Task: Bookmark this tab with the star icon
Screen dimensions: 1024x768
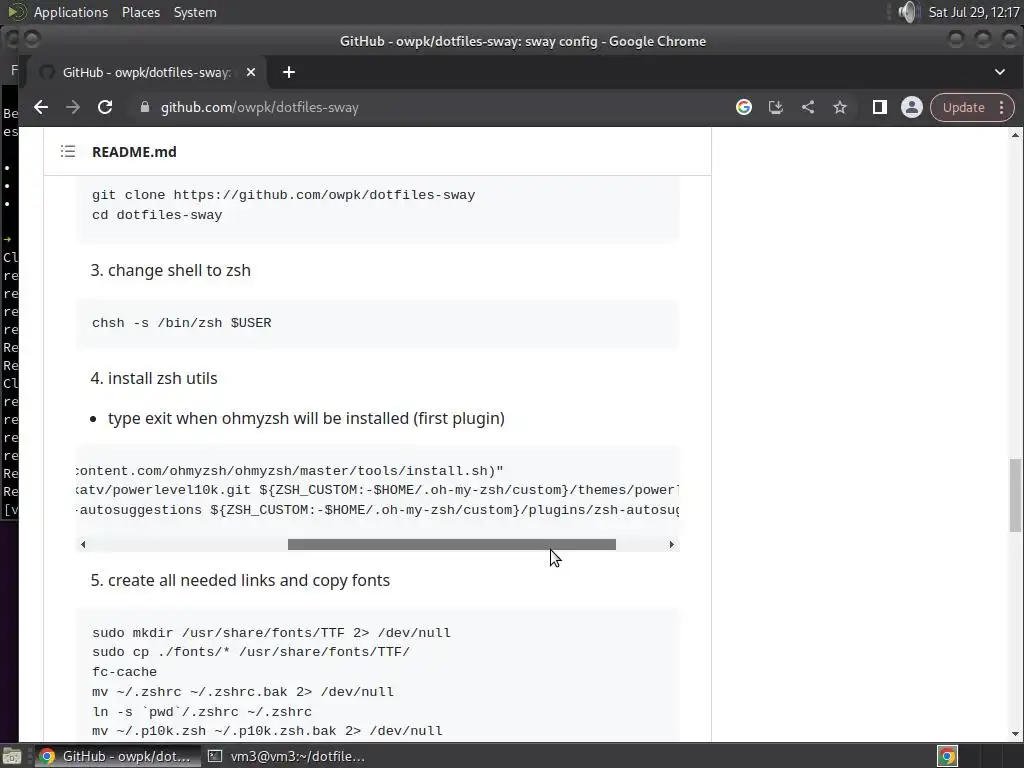Action: [x=840, y=107]
